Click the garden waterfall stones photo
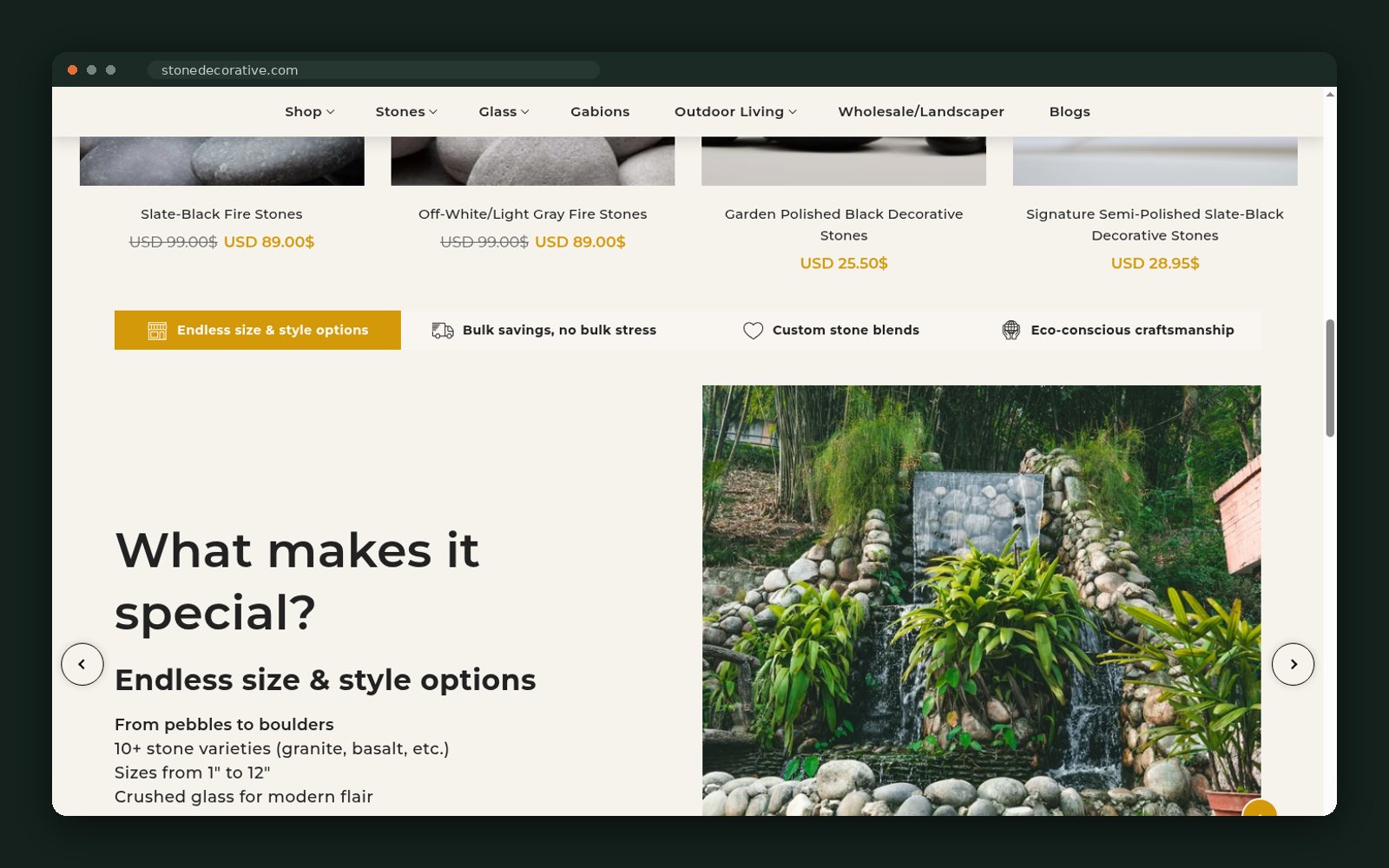 981,601
